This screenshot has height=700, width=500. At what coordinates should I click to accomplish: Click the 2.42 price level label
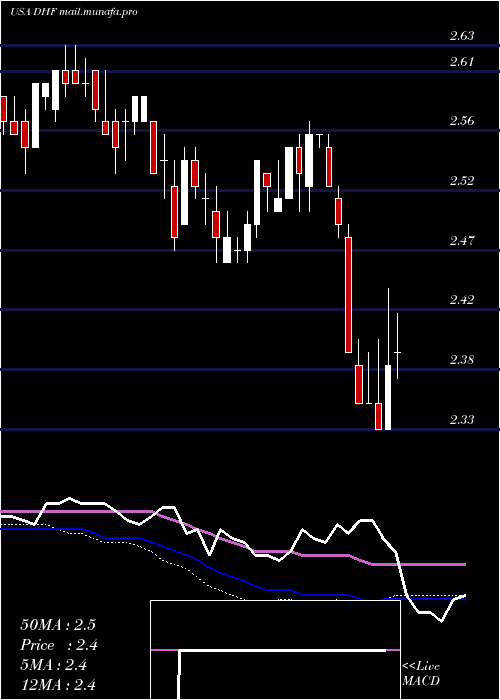click(x=462, y=300)
